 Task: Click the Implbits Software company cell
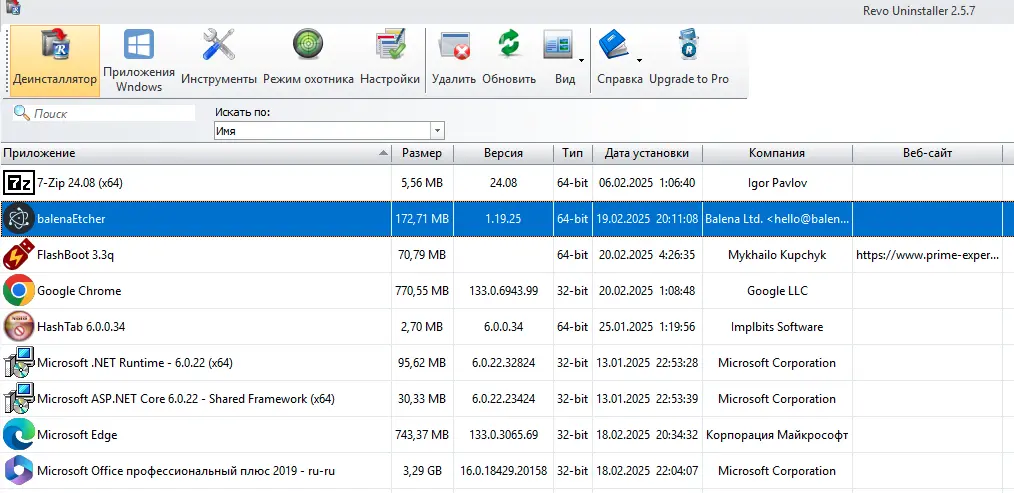click(x=777, y=327)
